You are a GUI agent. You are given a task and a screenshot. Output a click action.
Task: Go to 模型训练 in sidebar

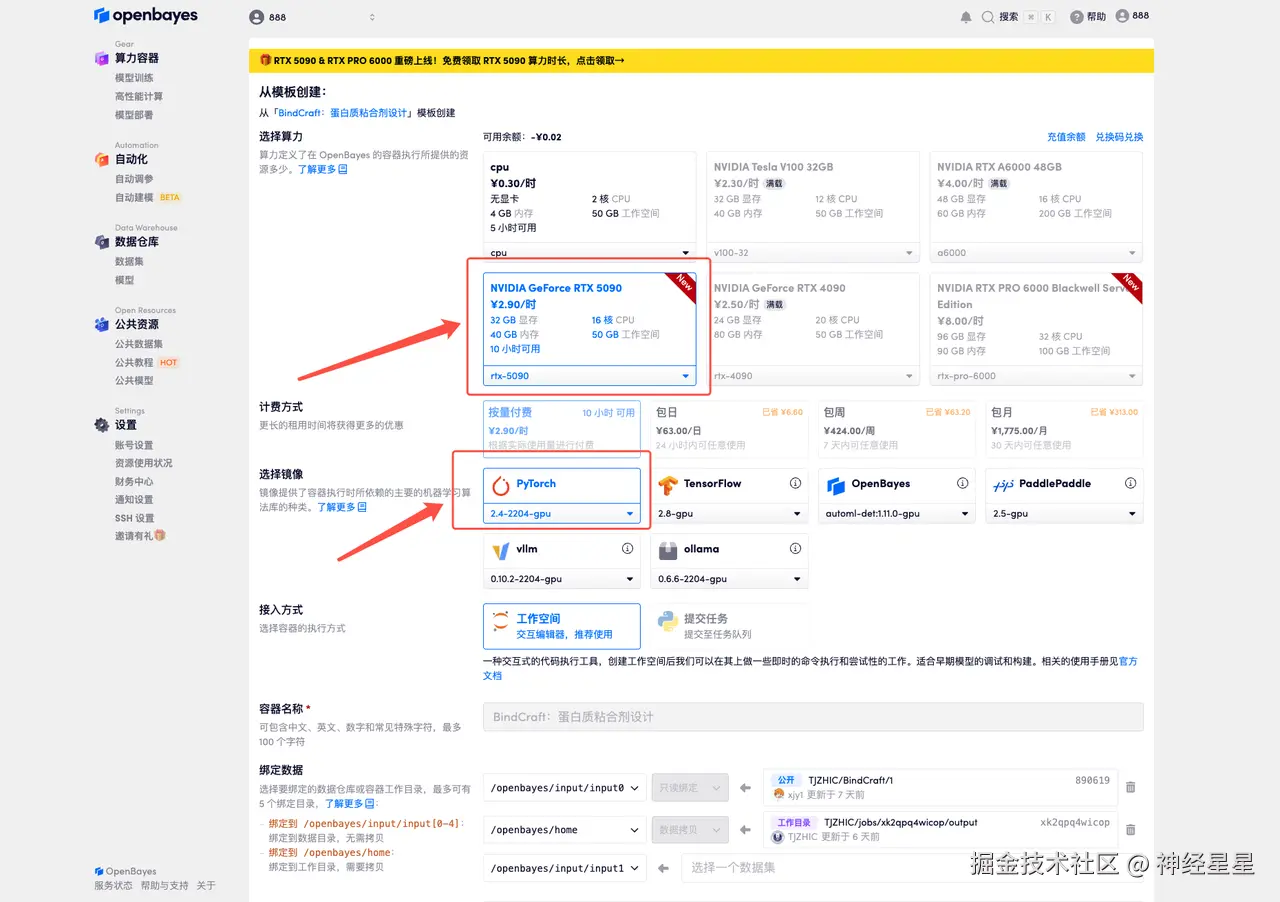coord(134,78)
